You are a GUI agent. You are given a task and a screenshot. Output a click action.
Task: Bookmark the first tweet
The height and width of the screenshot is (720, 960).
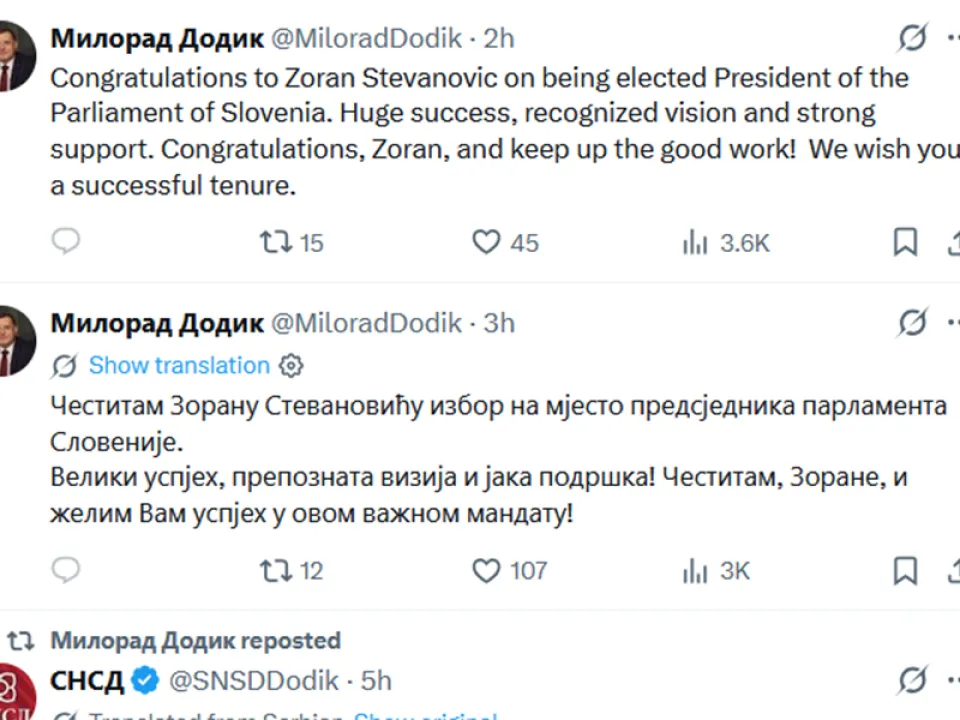pos(905,242)
